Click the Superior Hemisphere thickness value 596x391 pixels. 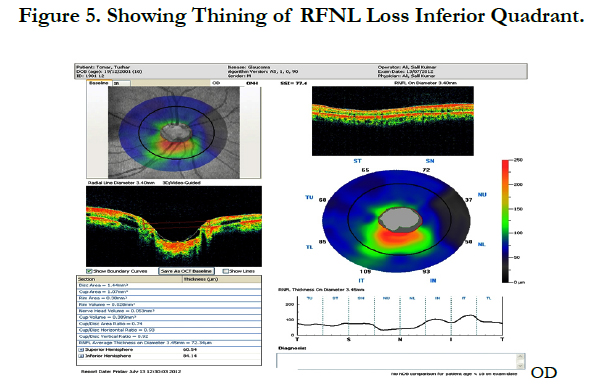point(189,350)
